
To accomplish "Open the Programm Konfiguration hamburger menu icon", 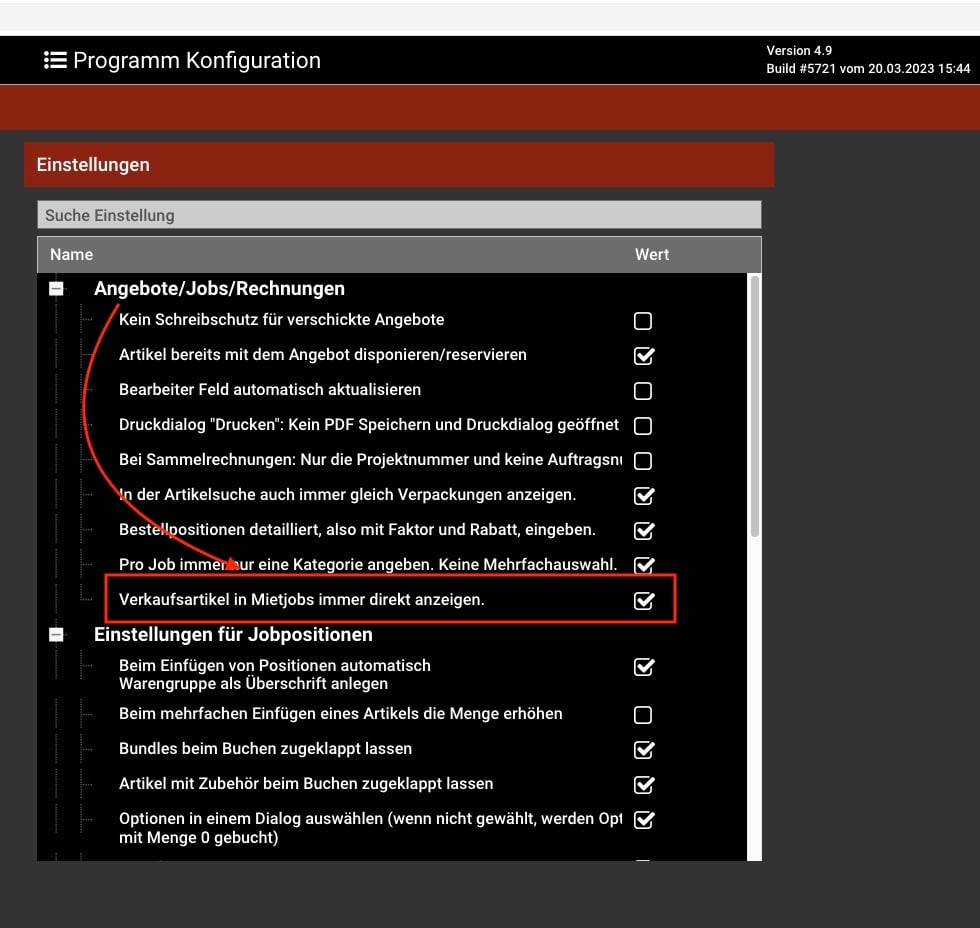I will (55, 60).
